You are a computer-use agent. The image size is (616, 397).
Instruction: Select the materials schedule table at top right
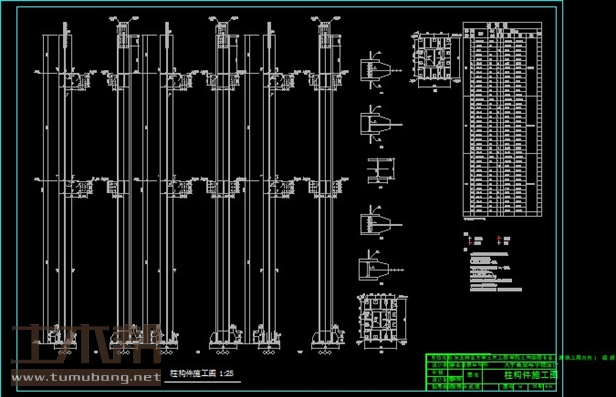pyautogui.click(x=502, y=119)
